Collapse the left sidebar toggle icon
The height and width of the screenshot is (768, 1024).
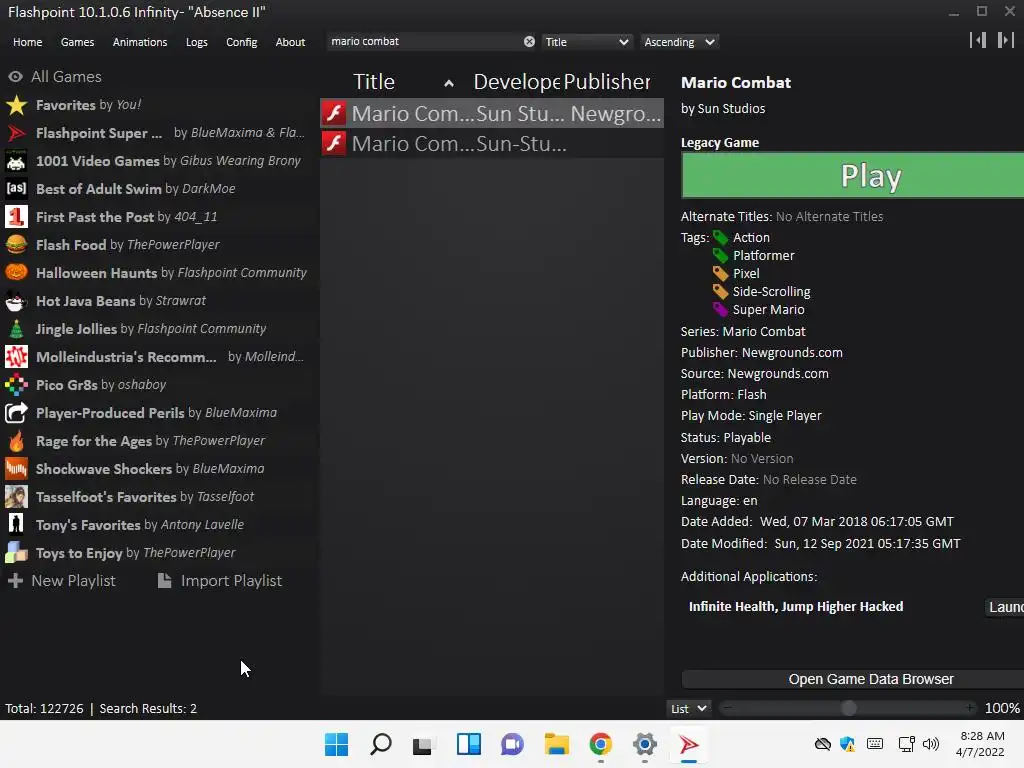pyautogui.click(x=978, y=40)
